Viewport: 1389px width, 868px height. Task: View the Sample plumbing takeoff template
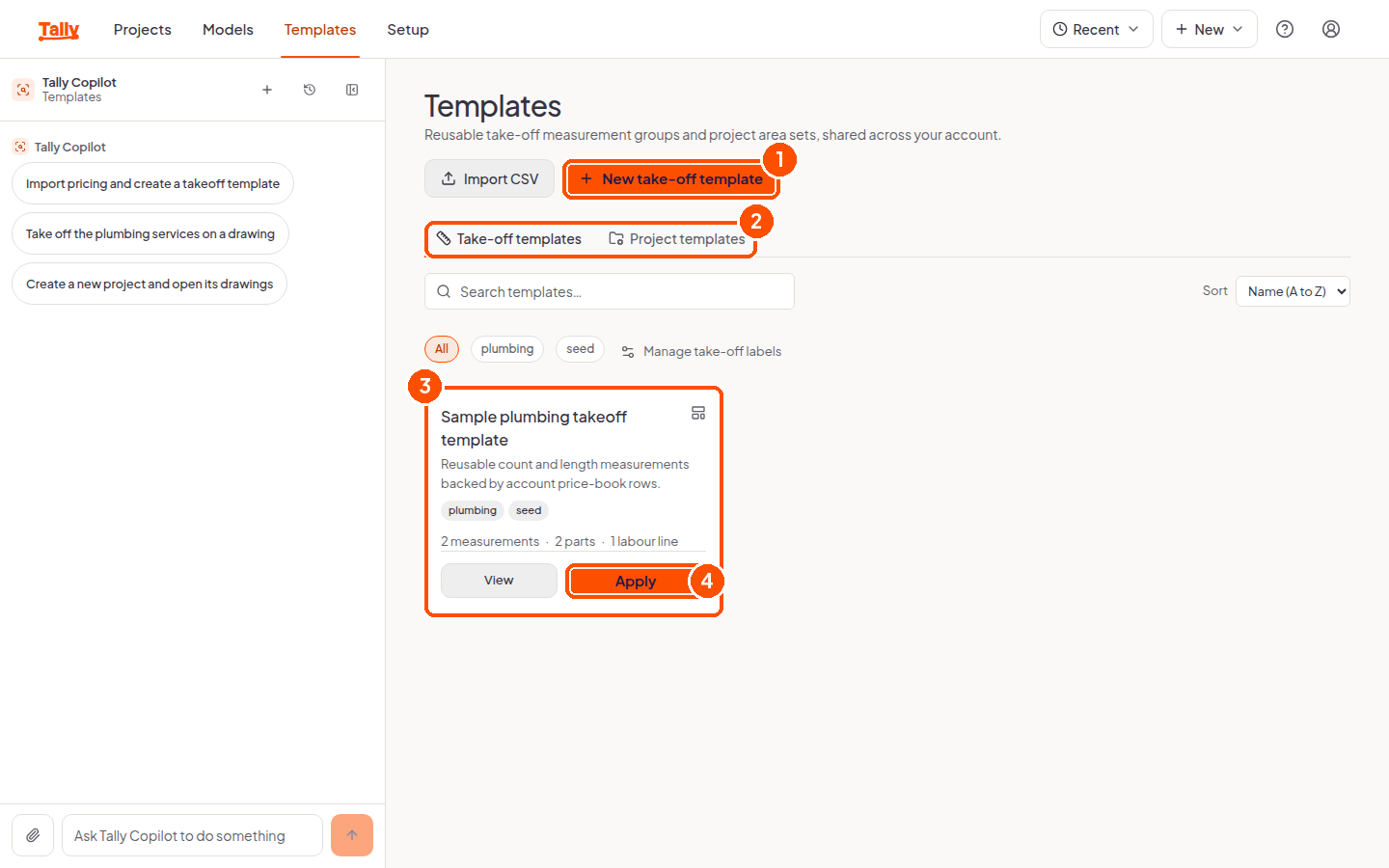pos(499,581)
